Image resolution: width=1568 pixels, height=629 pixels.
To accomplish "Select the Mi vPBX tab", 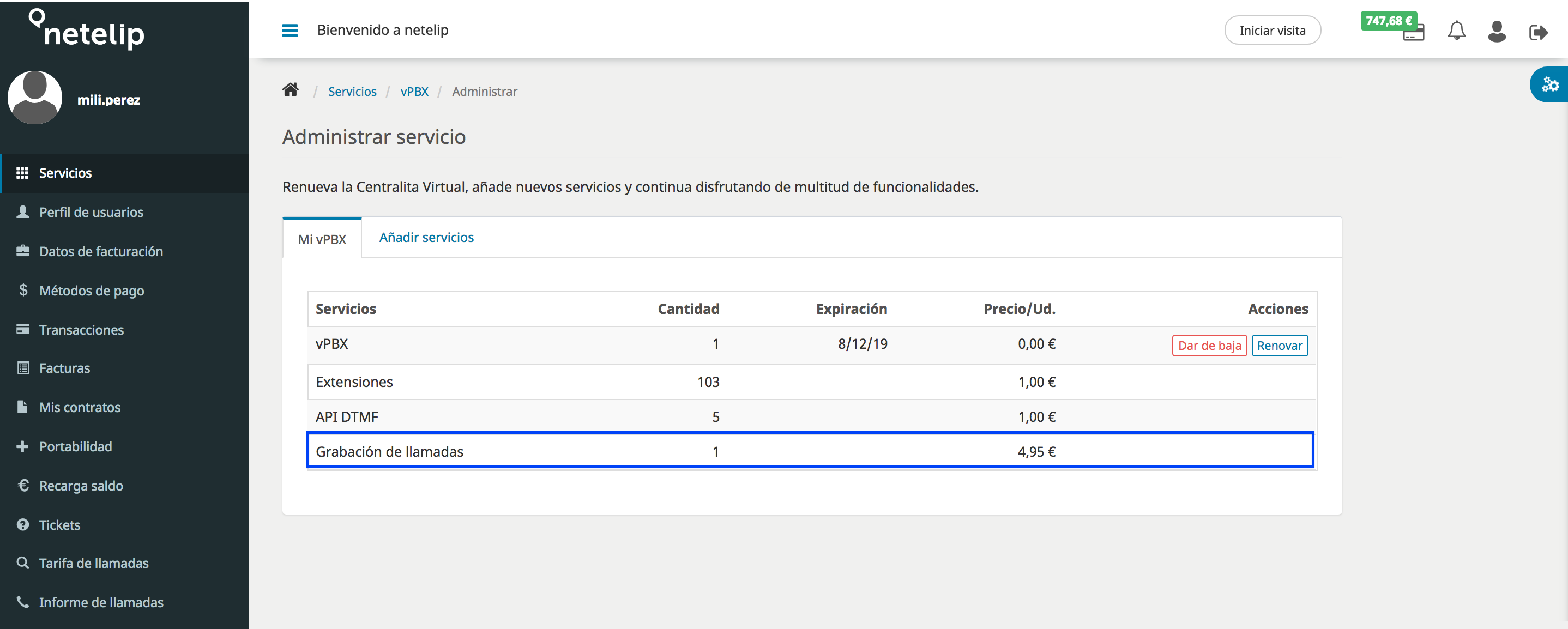I will click(x=322, y=238).
